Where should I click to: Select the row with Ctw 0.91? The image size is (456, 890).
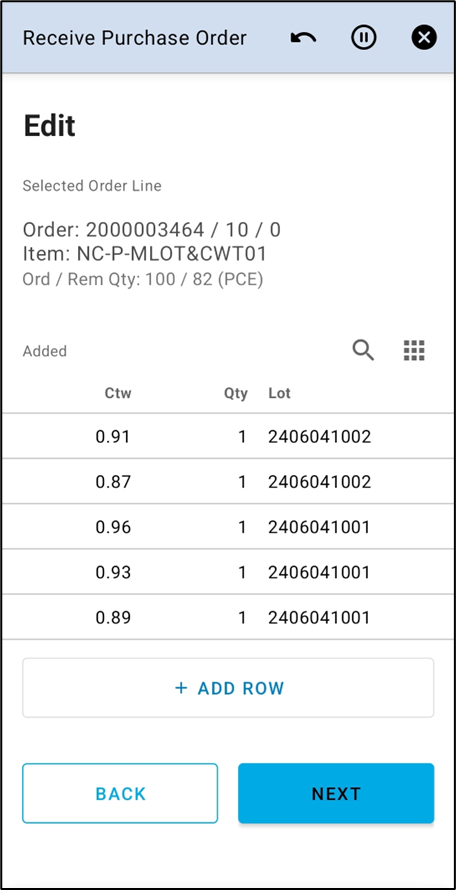click(228, 436)
